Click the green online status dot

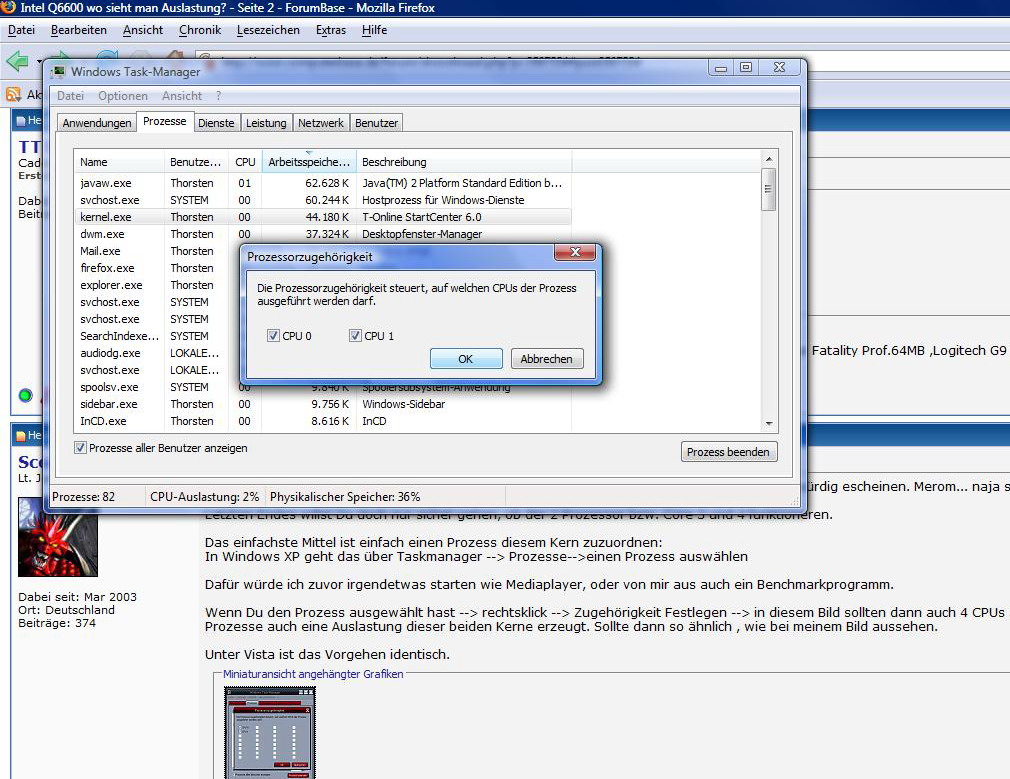coord(26,395)
